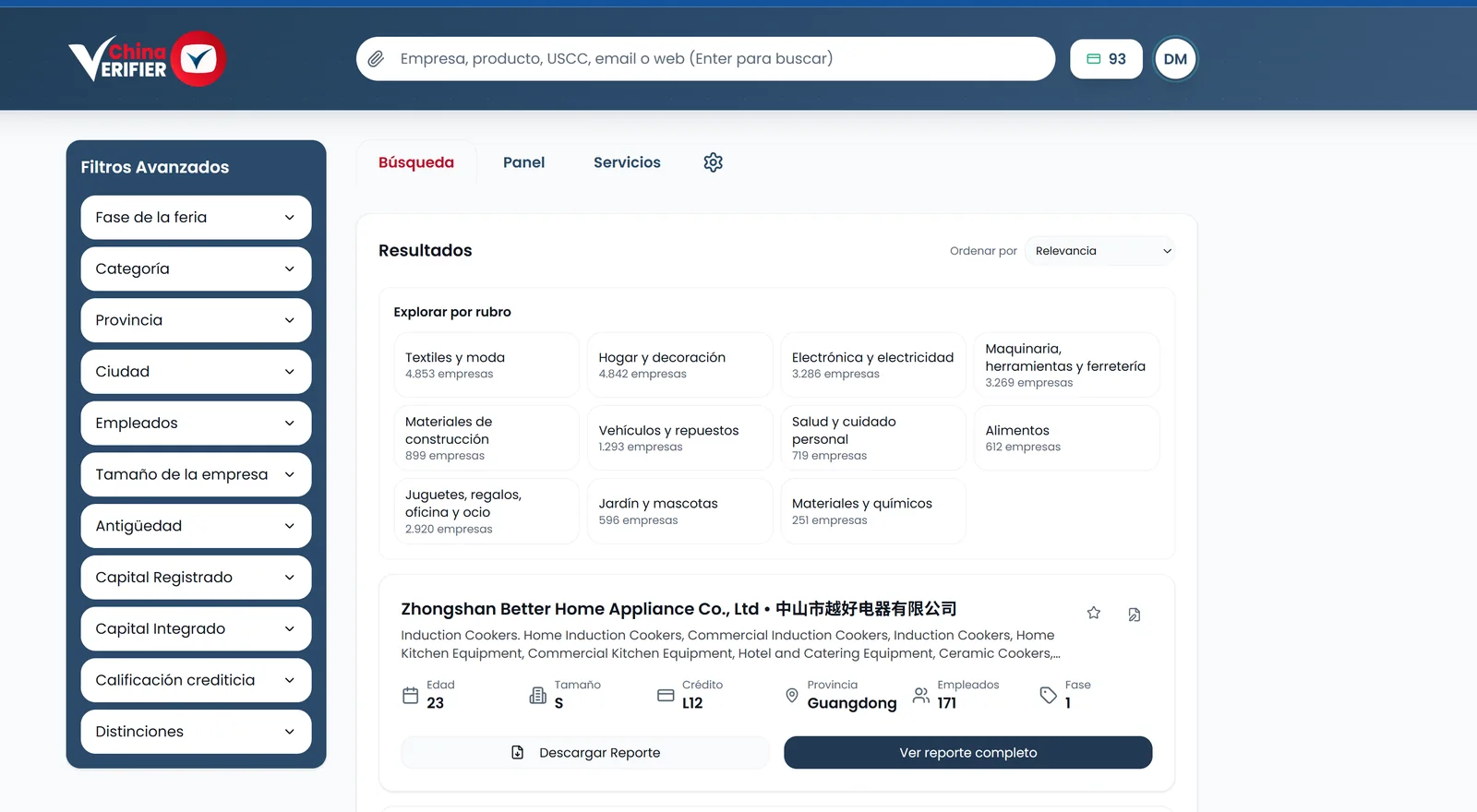This screenshot has width=1477, height=812.
Task: Click the card icon beside Crédito
Action: (x=666, y=695)
